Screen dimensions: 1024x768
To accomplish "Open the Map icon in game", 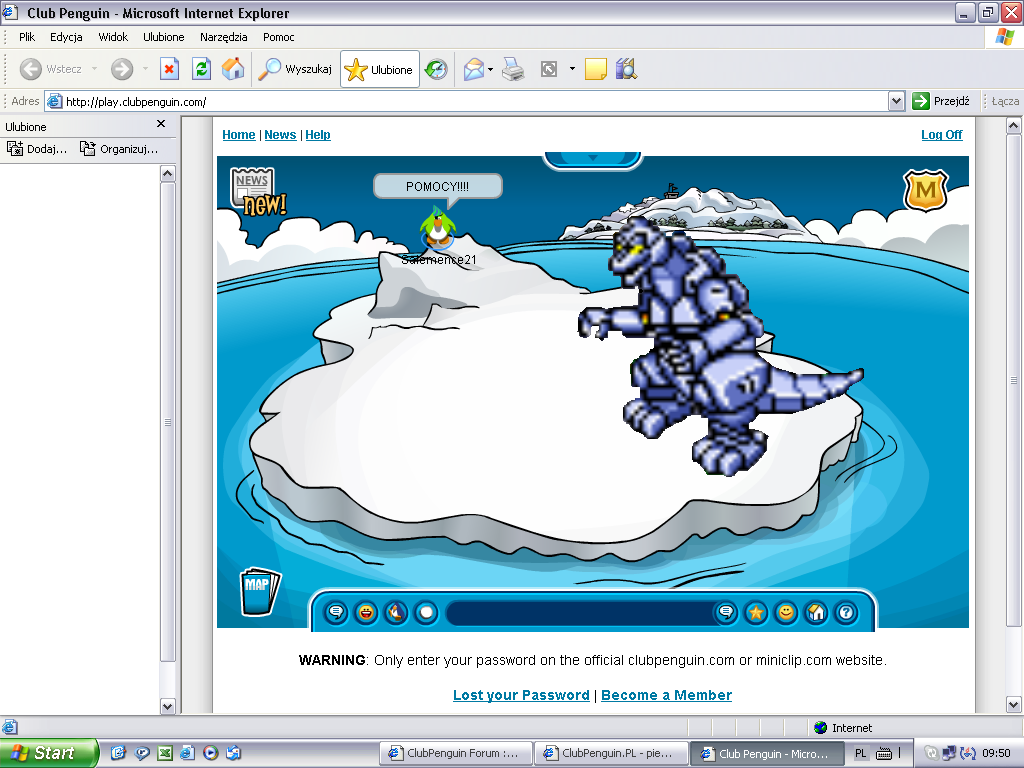I will click(259, 591).
